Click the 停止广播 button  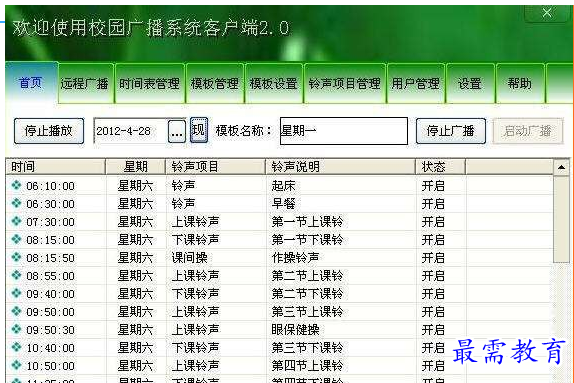click(451, 131)
